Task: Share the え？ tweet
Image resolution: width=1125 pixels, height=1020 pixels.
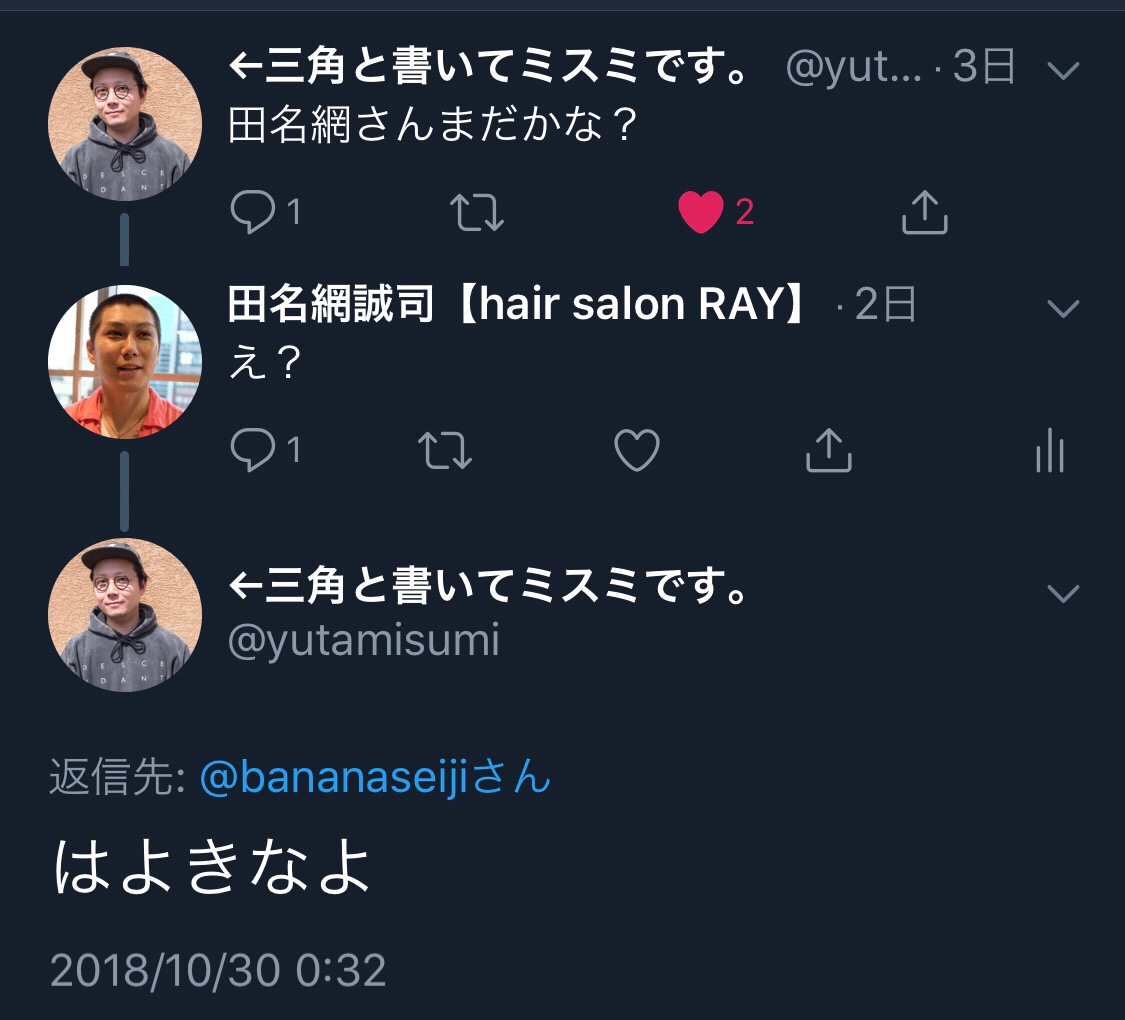Action: point(829,450)
